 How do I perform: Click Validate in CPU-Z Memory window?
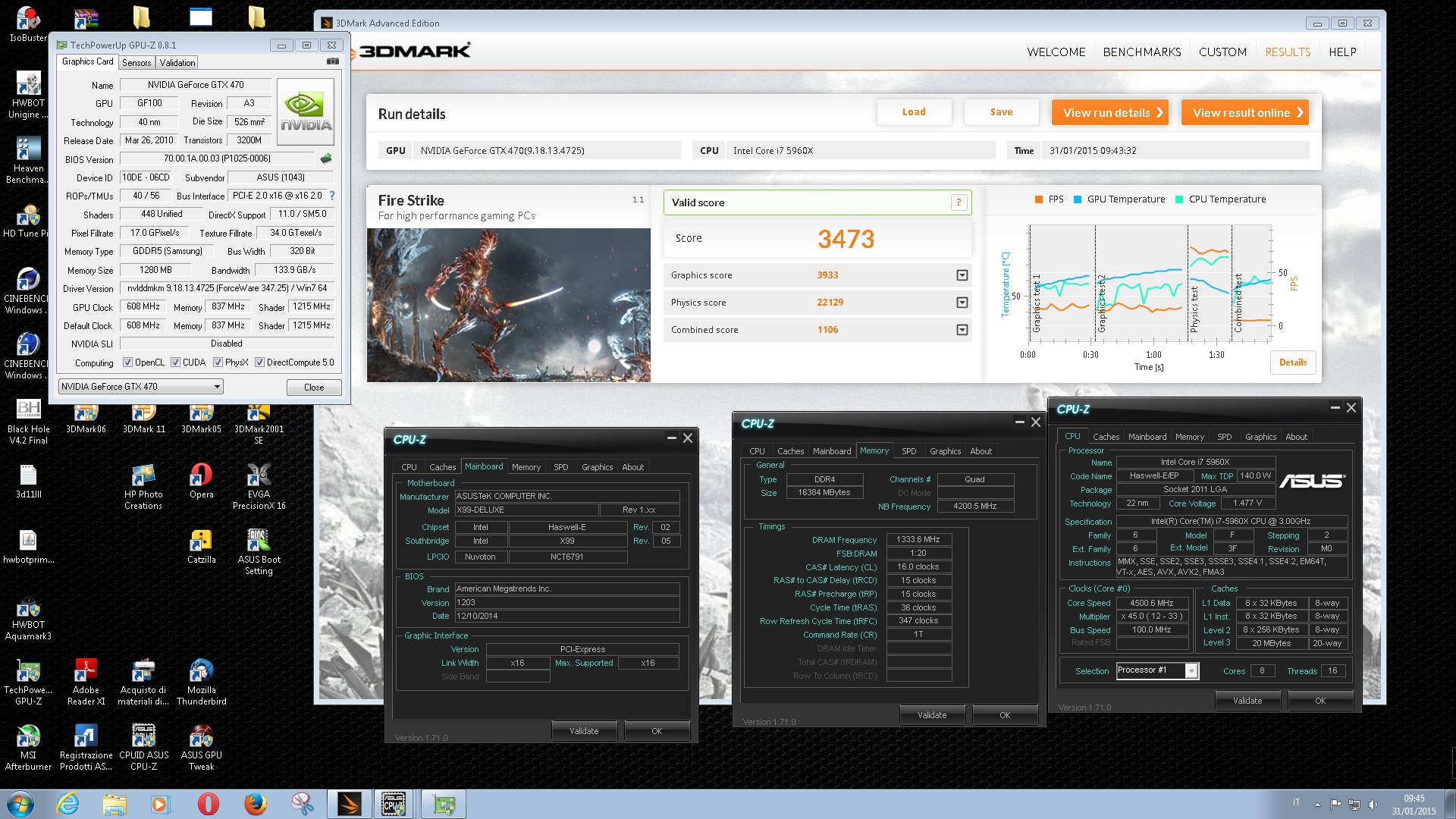point(932,715)
